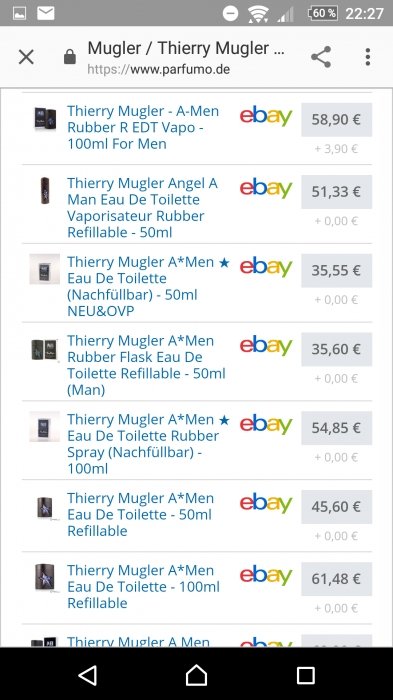This screenshot has height=700, width=393.
Task: Tap the share icon in browser header
Action: point(321,57)
